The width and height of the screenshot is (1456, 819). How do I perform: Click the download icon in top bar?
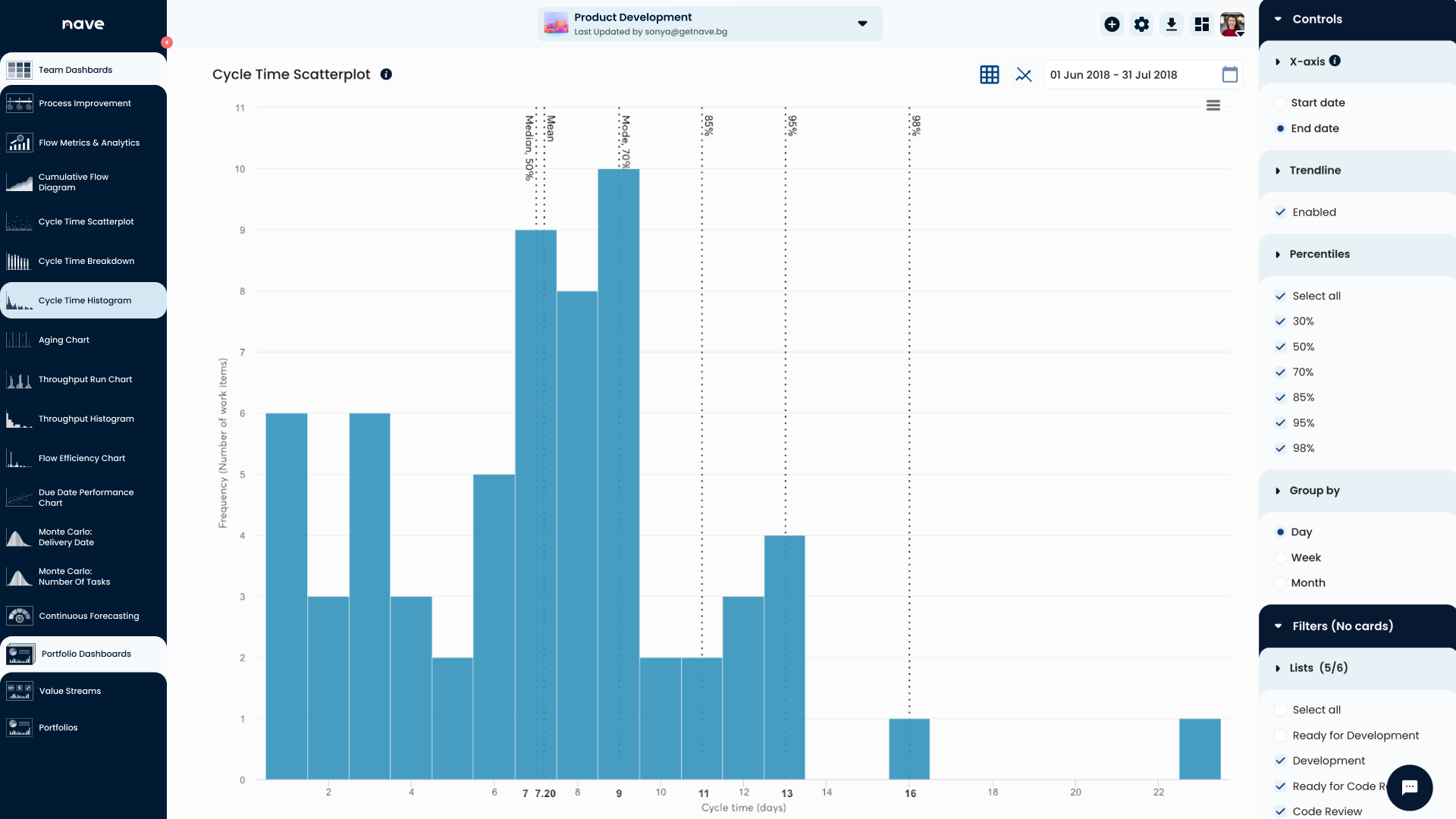[1172, 24]
